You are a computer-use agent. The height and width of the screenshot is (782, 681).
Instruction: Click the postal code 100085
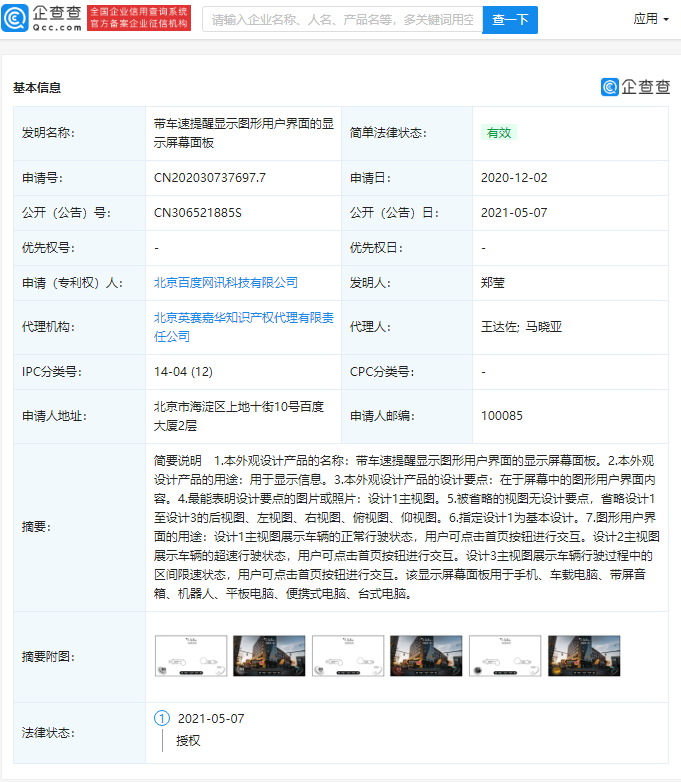click(x=501, y=416)
